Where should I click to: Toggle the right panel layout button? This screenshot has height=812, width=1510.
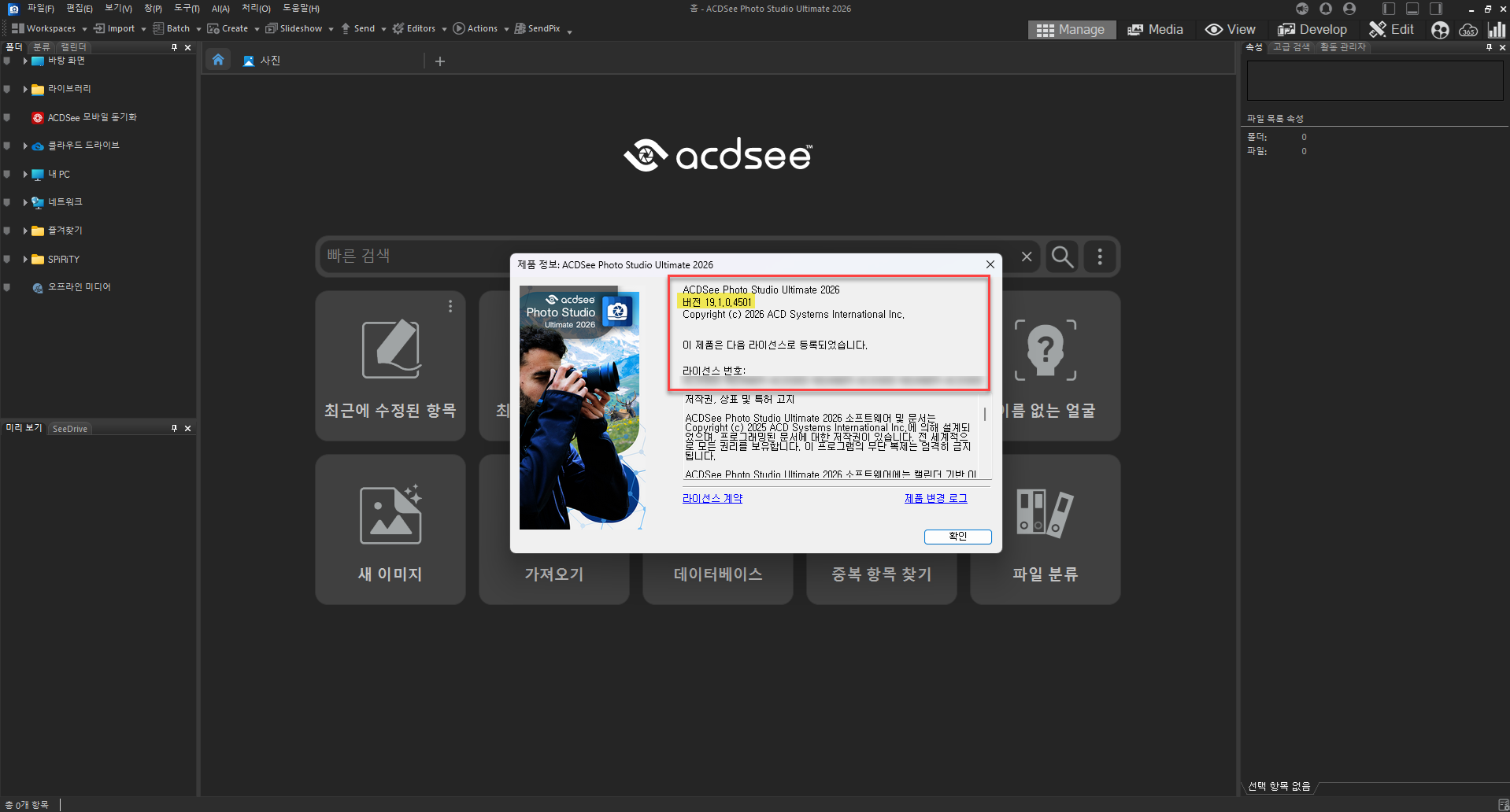tap(1436, 9)
